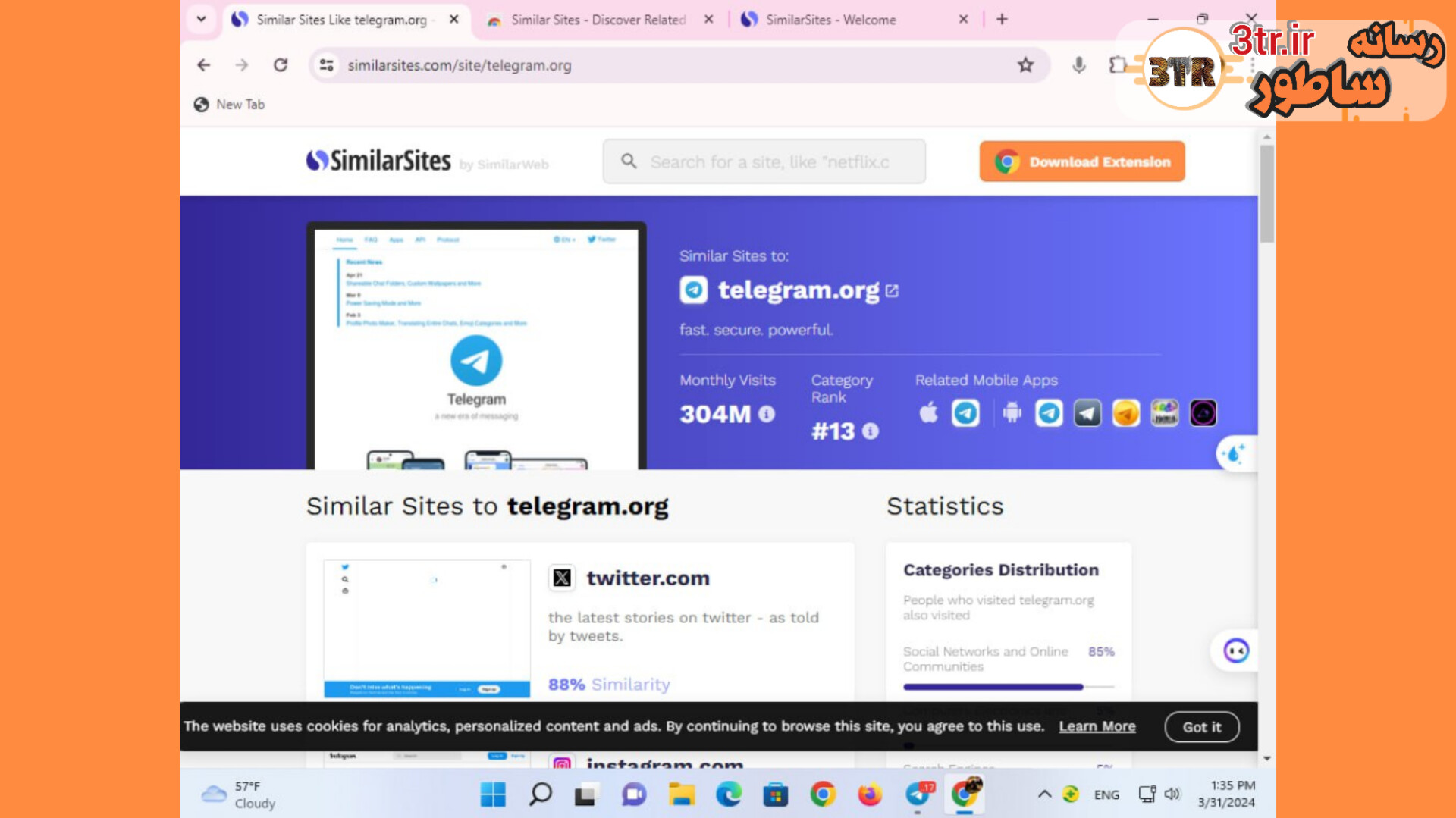Image resolution: width=1456 pixels, height=818 pixels.
Task: Click the Apple platform icon under Related Mobile Apps
Action: [x=928, y=413]
